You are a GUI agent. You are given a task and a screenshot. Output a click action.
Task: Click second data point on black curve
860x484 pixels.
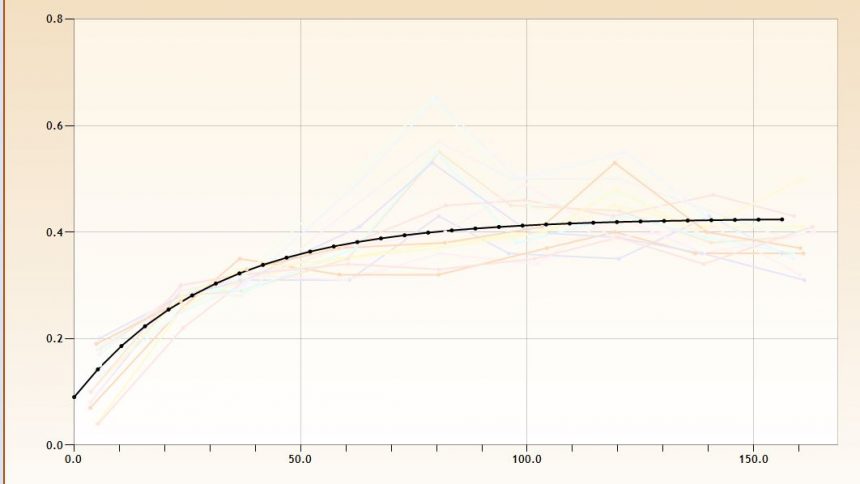[98, 369]
